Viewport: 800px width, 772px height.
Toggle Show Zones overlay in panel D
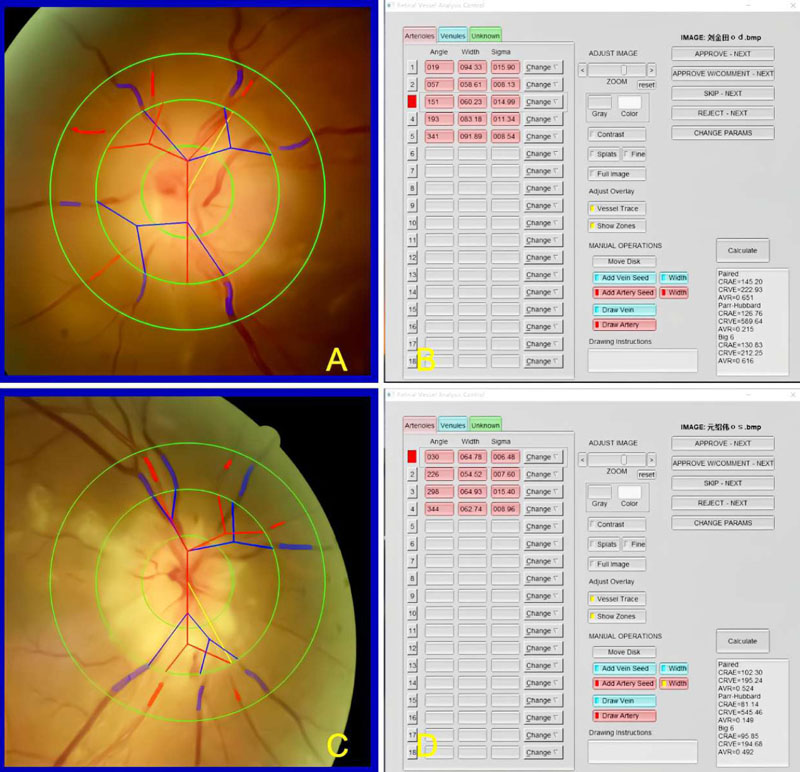617,616
